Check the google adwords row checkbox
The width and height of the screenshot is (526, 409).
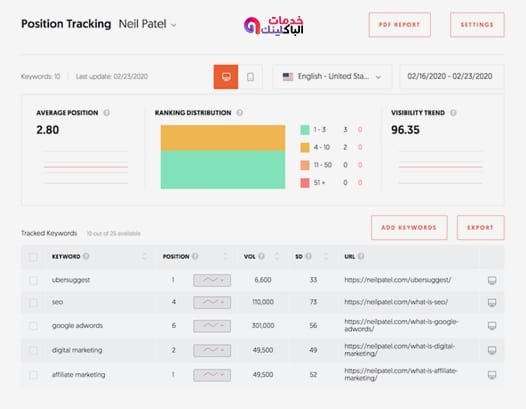33,326
